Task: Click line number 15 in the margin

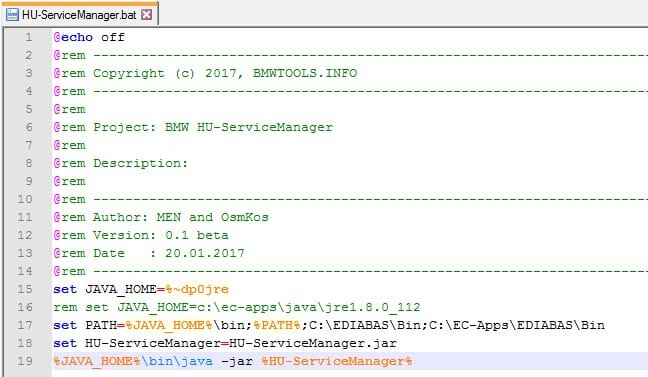Action: click(25, 289)
